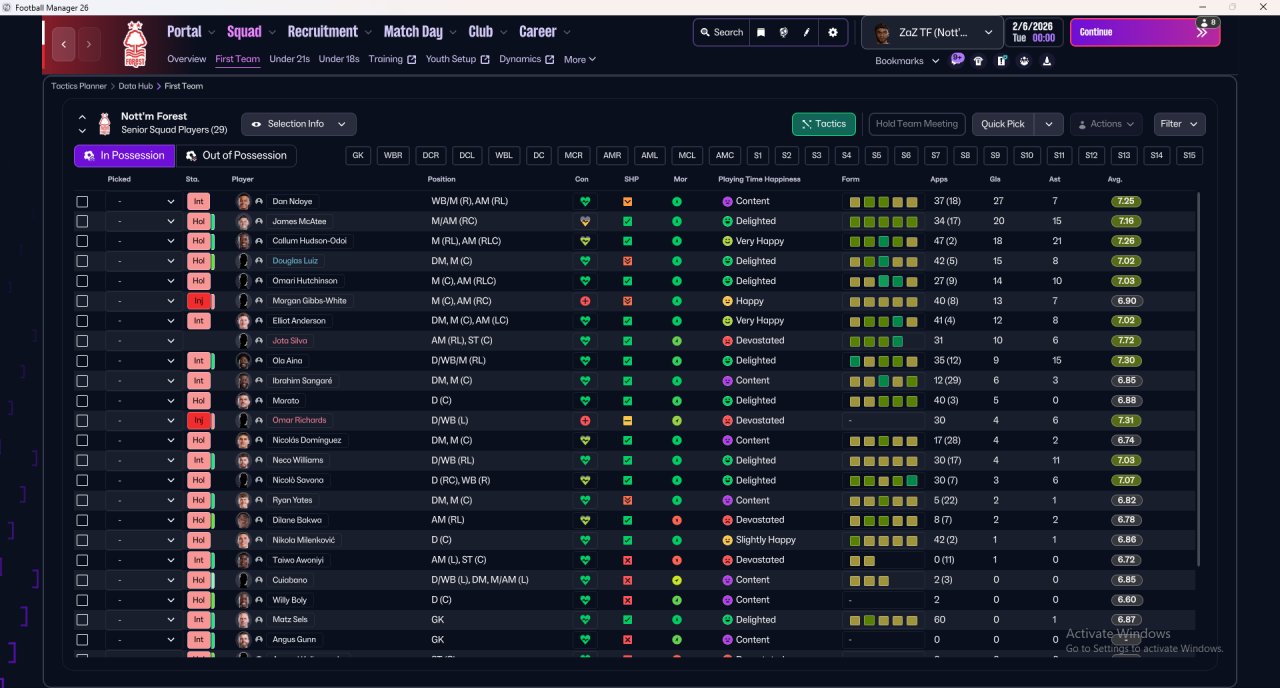
Task: Click the green average rating 7.25 badge
Action: tap(1127, 201)
